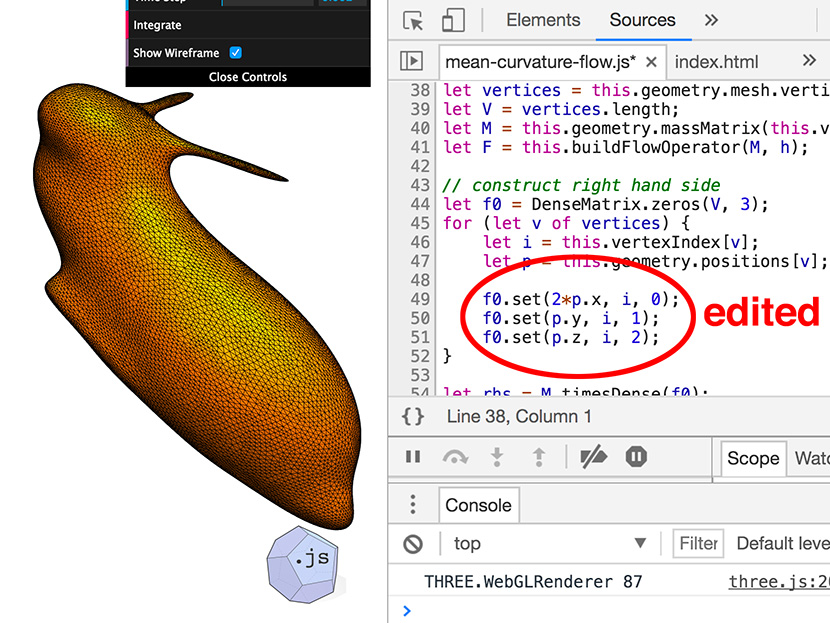Click the 'for (let v of vertices)' line
830x623 pixels.
coord(566,223)
